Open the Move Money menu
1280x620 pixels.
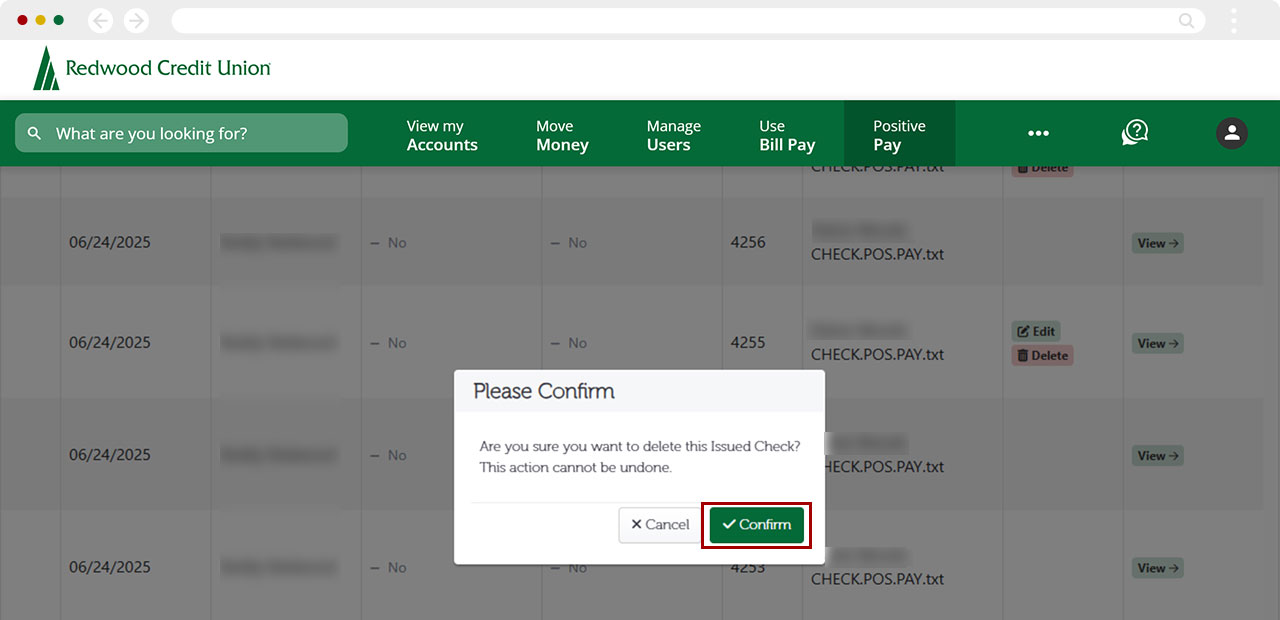point(562,135)
